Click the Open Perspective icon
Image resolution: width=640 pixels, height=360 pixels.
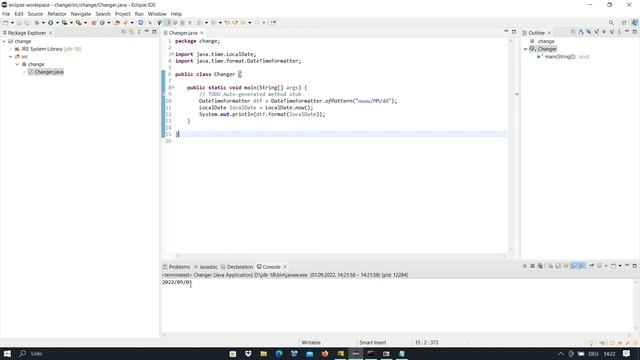click(624, 23)
